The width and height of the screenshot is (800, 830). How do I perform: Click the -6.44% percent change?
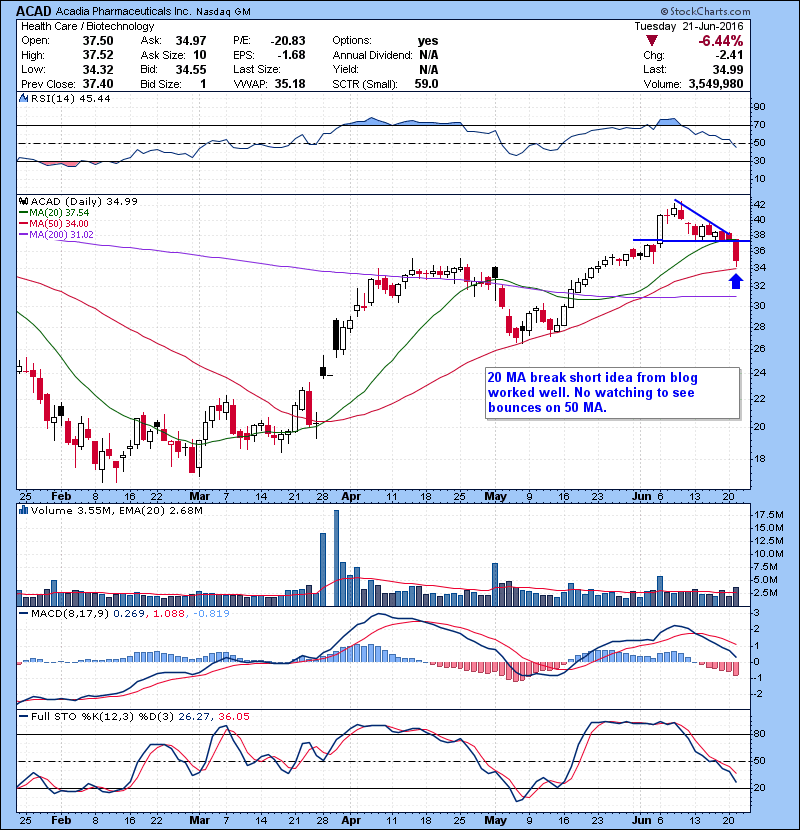721,41
